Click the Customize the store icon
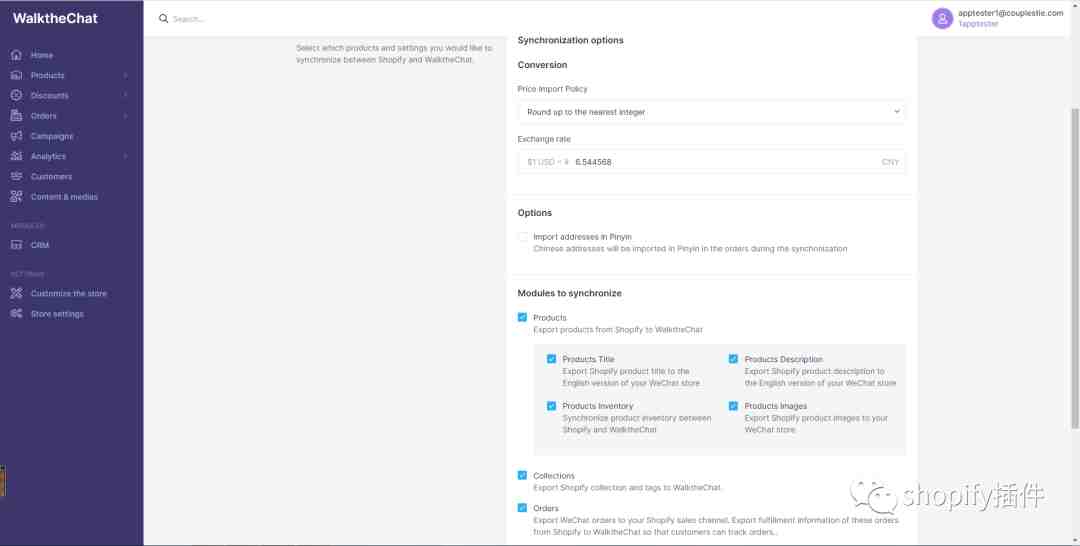 pyautogui.click(x=17, y=293)
